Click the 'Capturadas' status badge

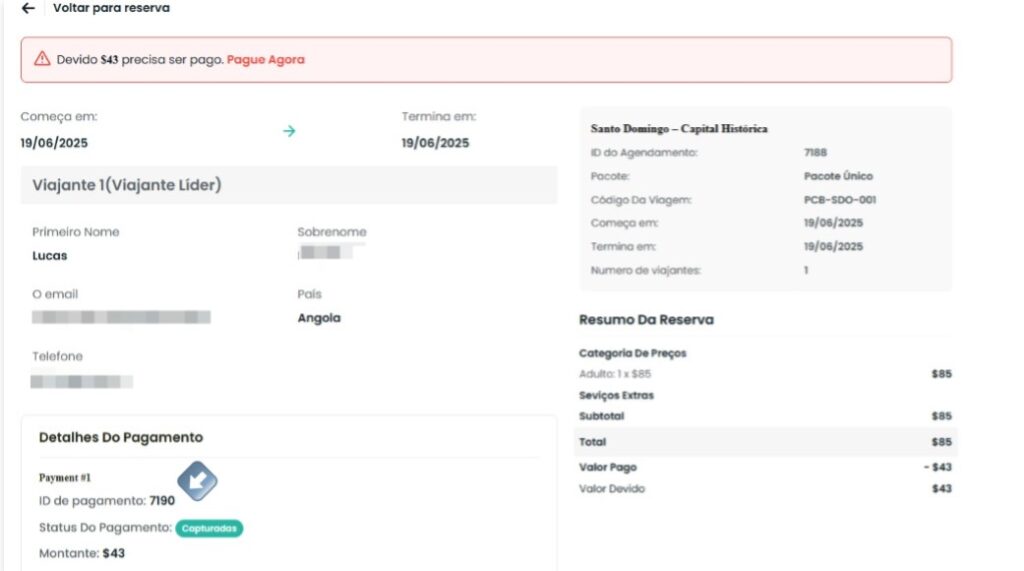coord(209,528)
